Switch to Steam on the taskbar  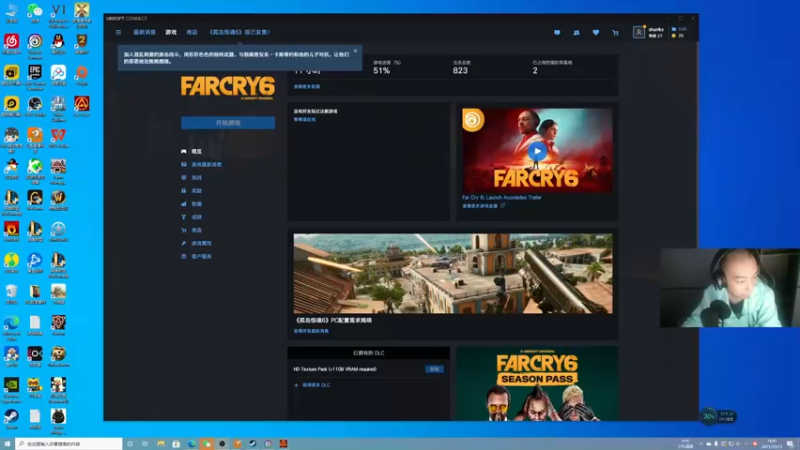click(x=253, y=444)
